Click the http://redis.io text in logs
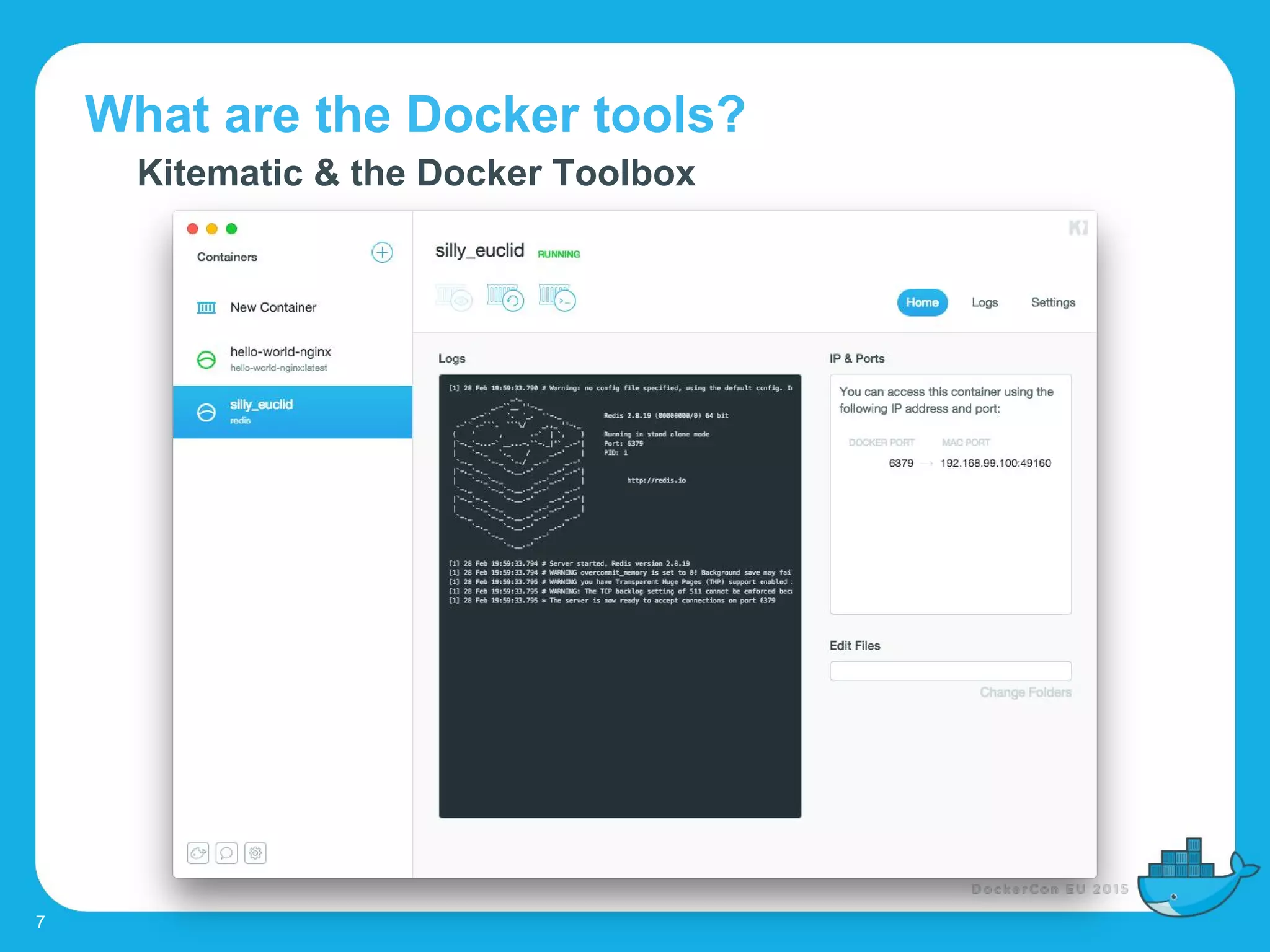Viewport: 1270px width, 952px height. (656, 480)
